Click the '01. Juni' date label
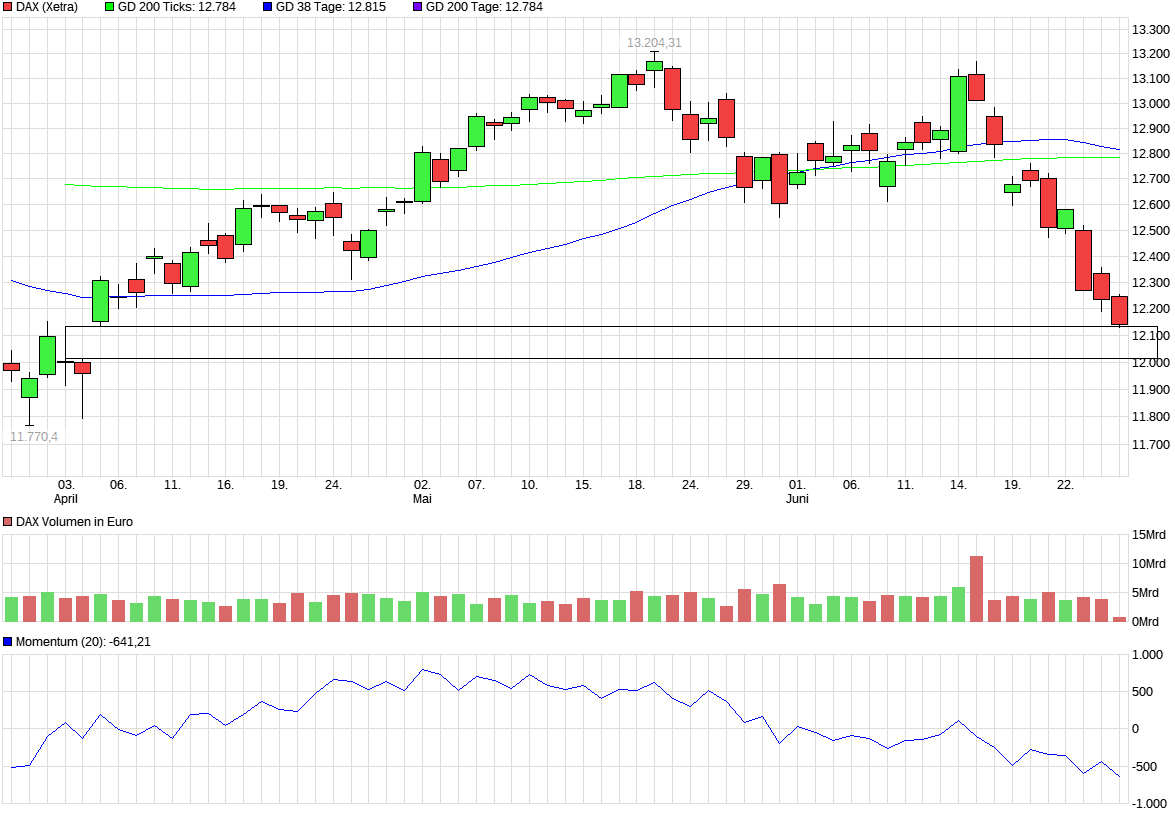 pos(797,491)
